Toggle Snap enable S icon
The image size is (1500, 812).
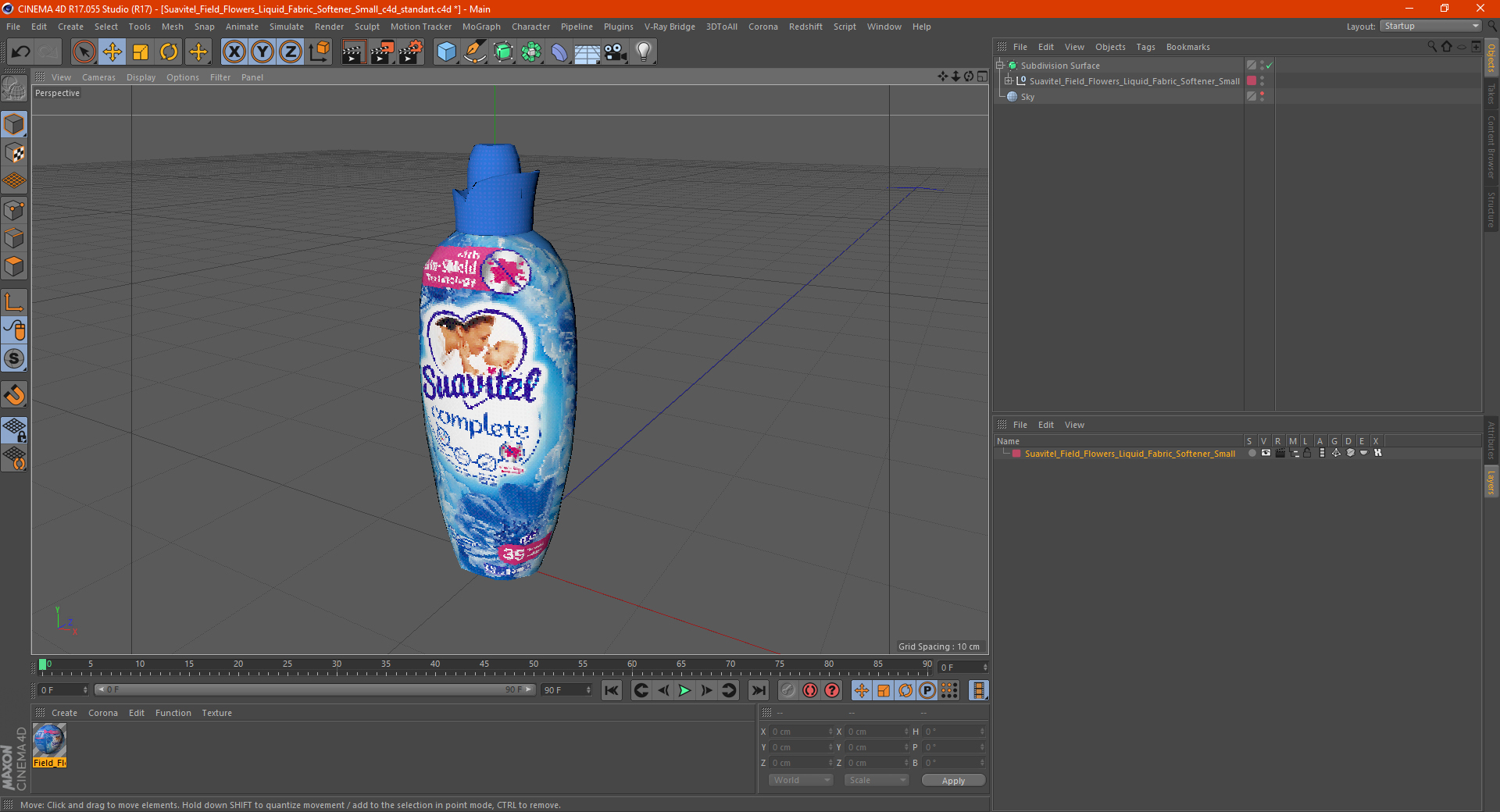pyautogui.click(x=14, y=359)
